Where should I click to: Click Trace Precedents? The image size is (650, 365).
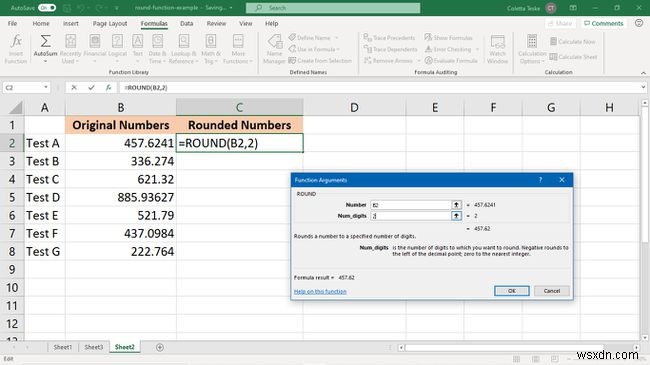[x=389, y=38]
